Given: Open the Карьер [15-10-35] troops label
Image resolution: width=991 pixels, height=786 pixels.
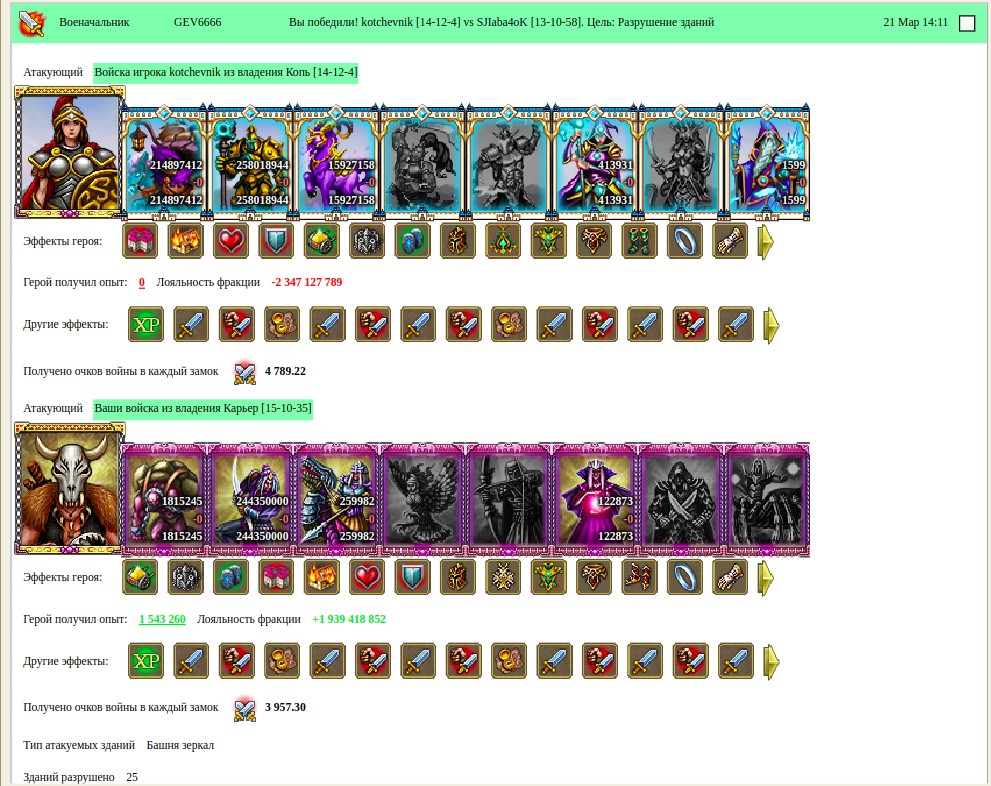Looking at the screenshot, I should pyautogui.click(x=203, y=408).
